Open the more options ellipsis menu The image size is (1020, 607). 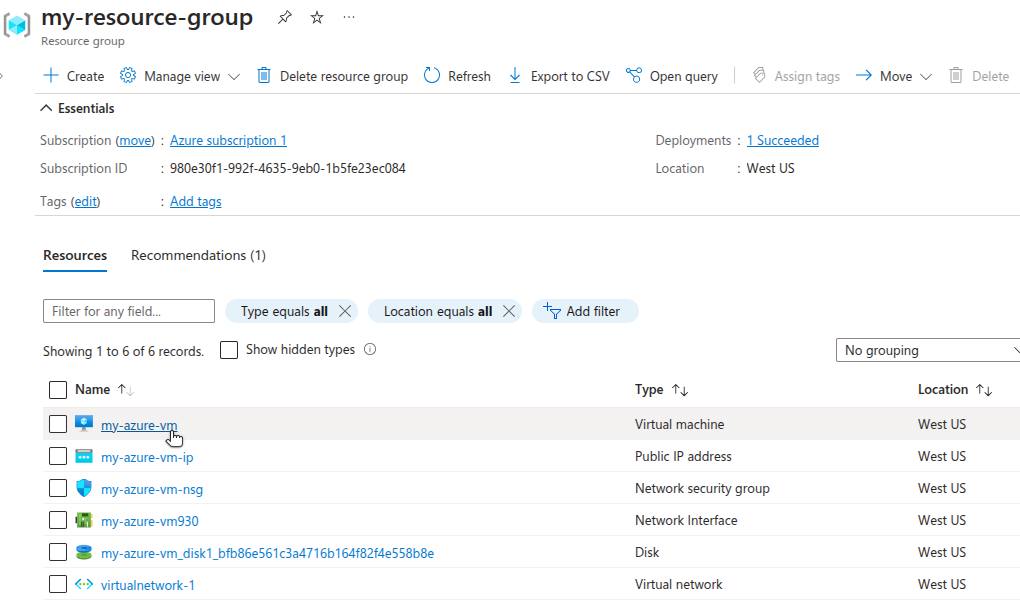[349, 18]
